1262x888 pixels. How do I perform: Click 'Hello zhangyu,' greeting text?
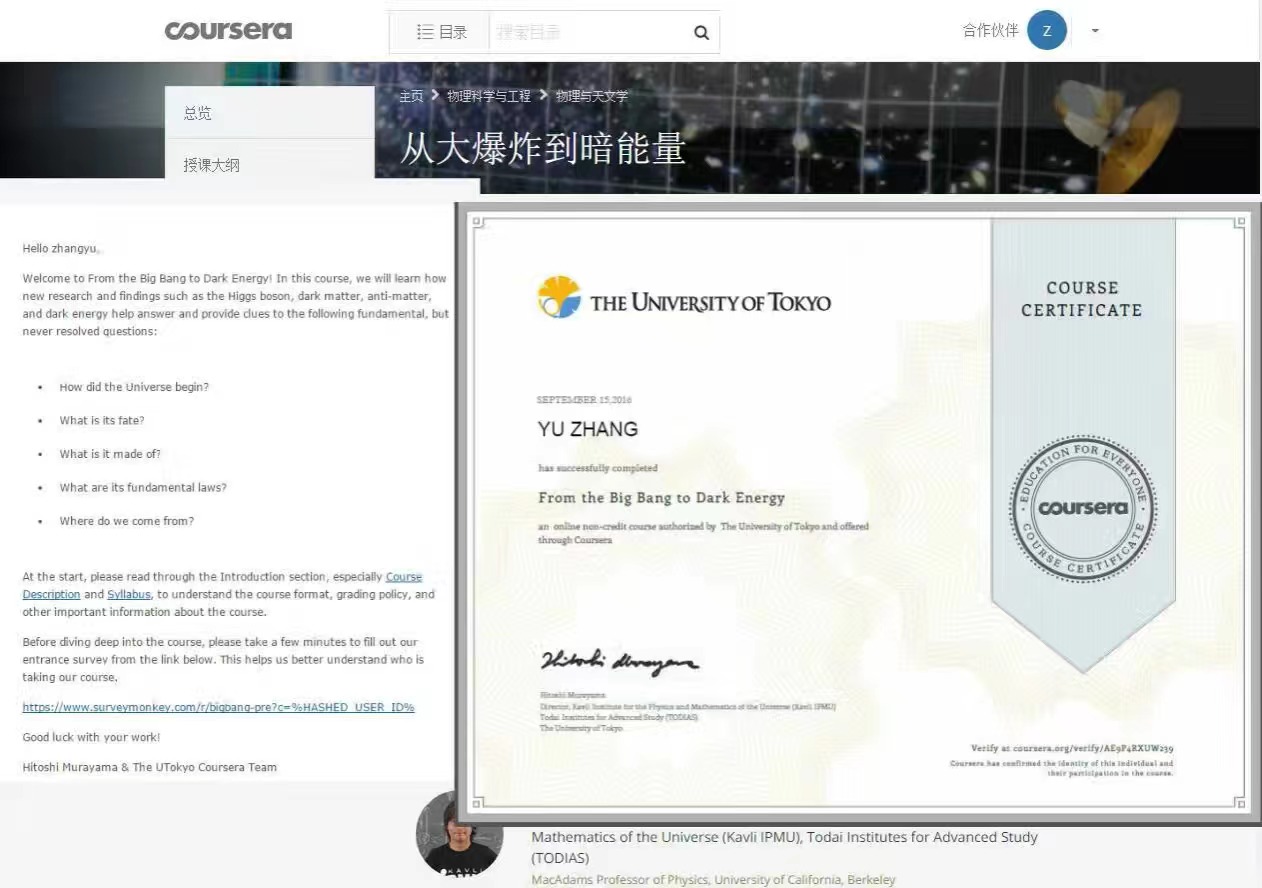pos(61,248)
